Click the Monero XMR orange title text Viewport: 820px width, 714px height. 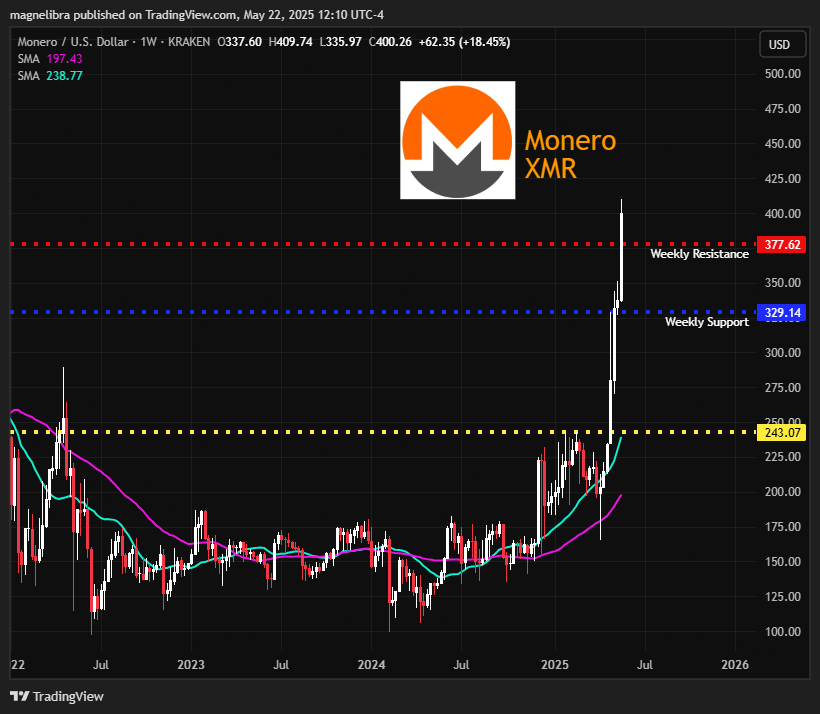coord(571,154)
